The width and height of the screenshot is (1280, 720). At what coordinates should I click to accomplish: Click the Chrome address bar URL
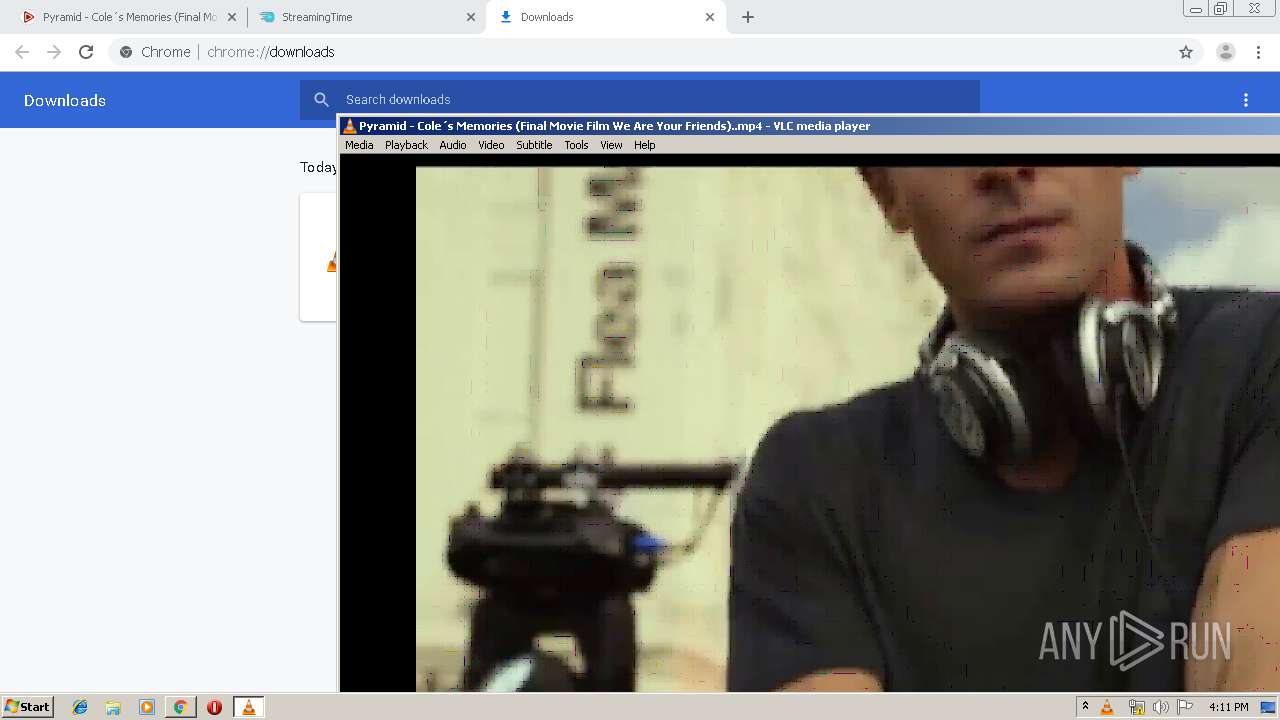click(x=271, y=52)
